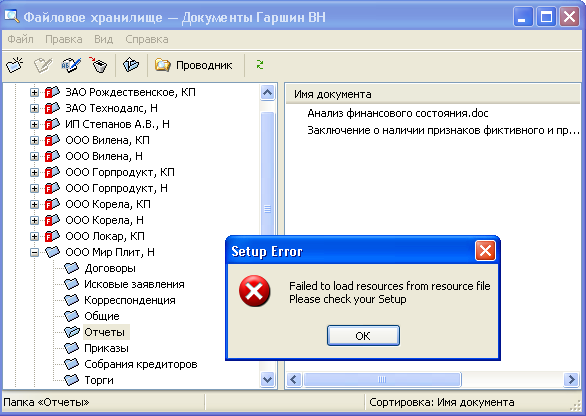Viewport: 586px width, 416px height.
Task: Click the tree scrollbar down arrow
Action: pyautogui.click(x=268, y=380)
